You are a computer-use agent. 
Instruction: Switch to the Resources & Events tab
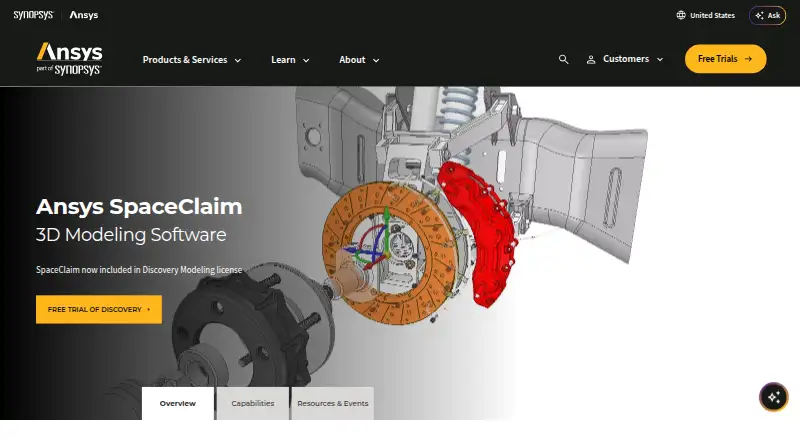tap(333, 403)
